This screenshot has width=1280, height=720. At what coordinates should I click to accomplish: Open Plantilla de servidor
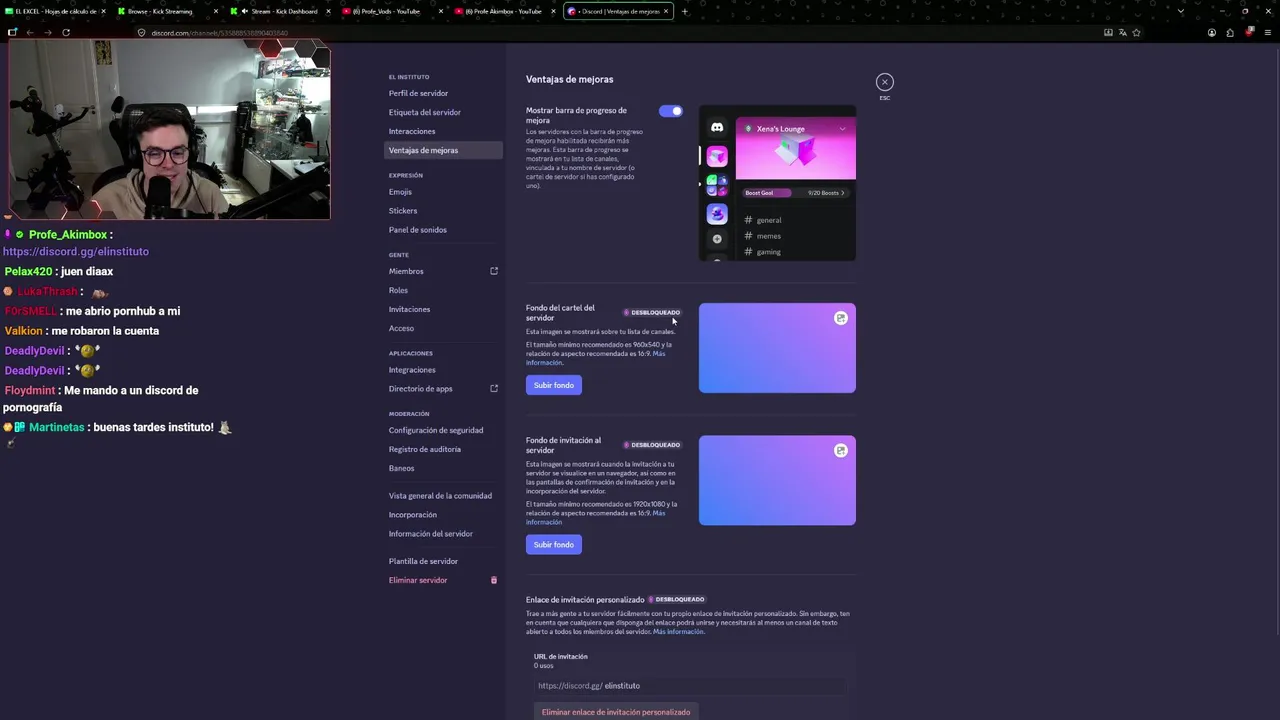(443, 561)
